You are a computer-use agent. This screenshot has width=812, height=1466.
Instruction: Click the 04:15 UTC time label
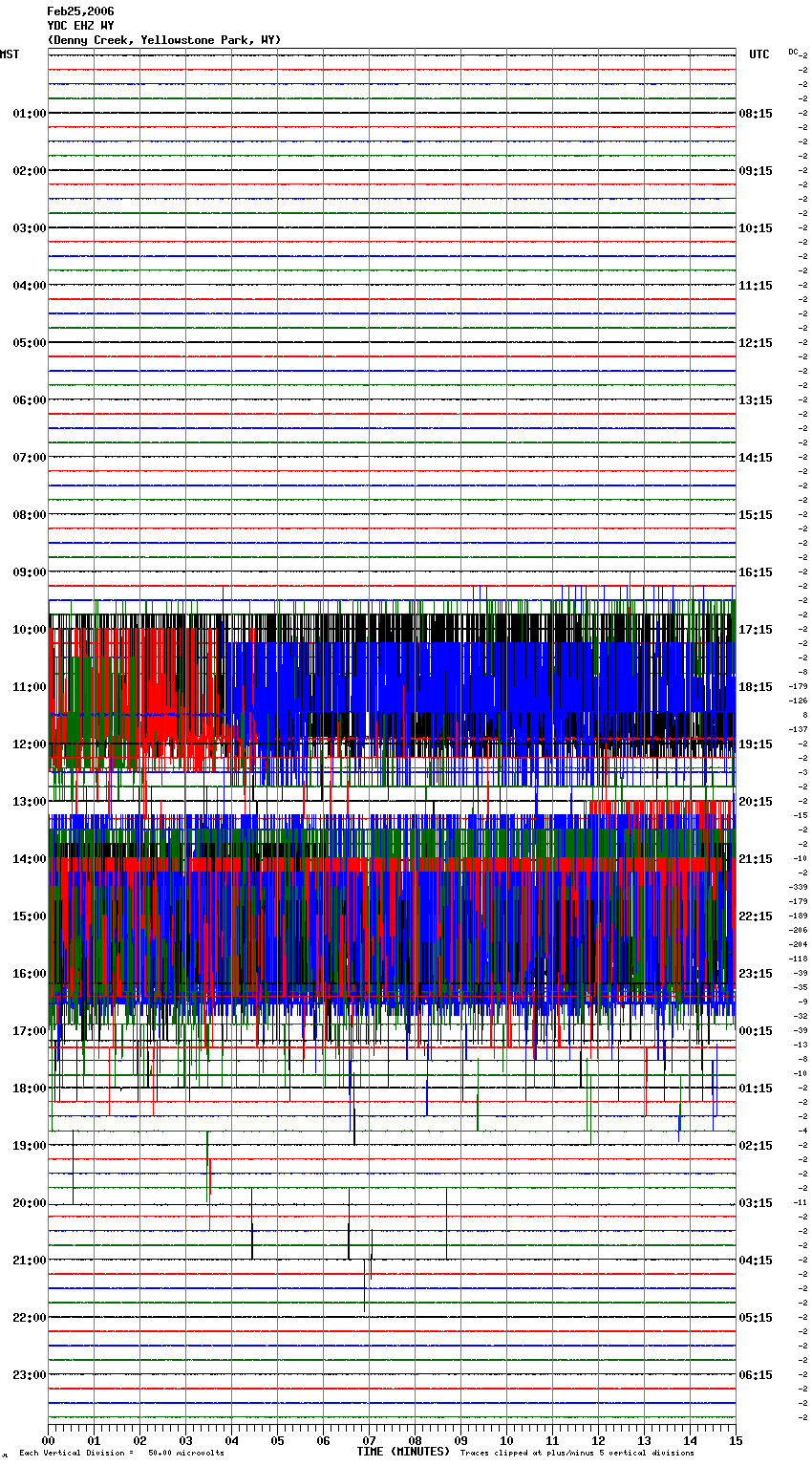pyautogui.click(x=756, y=1261)
